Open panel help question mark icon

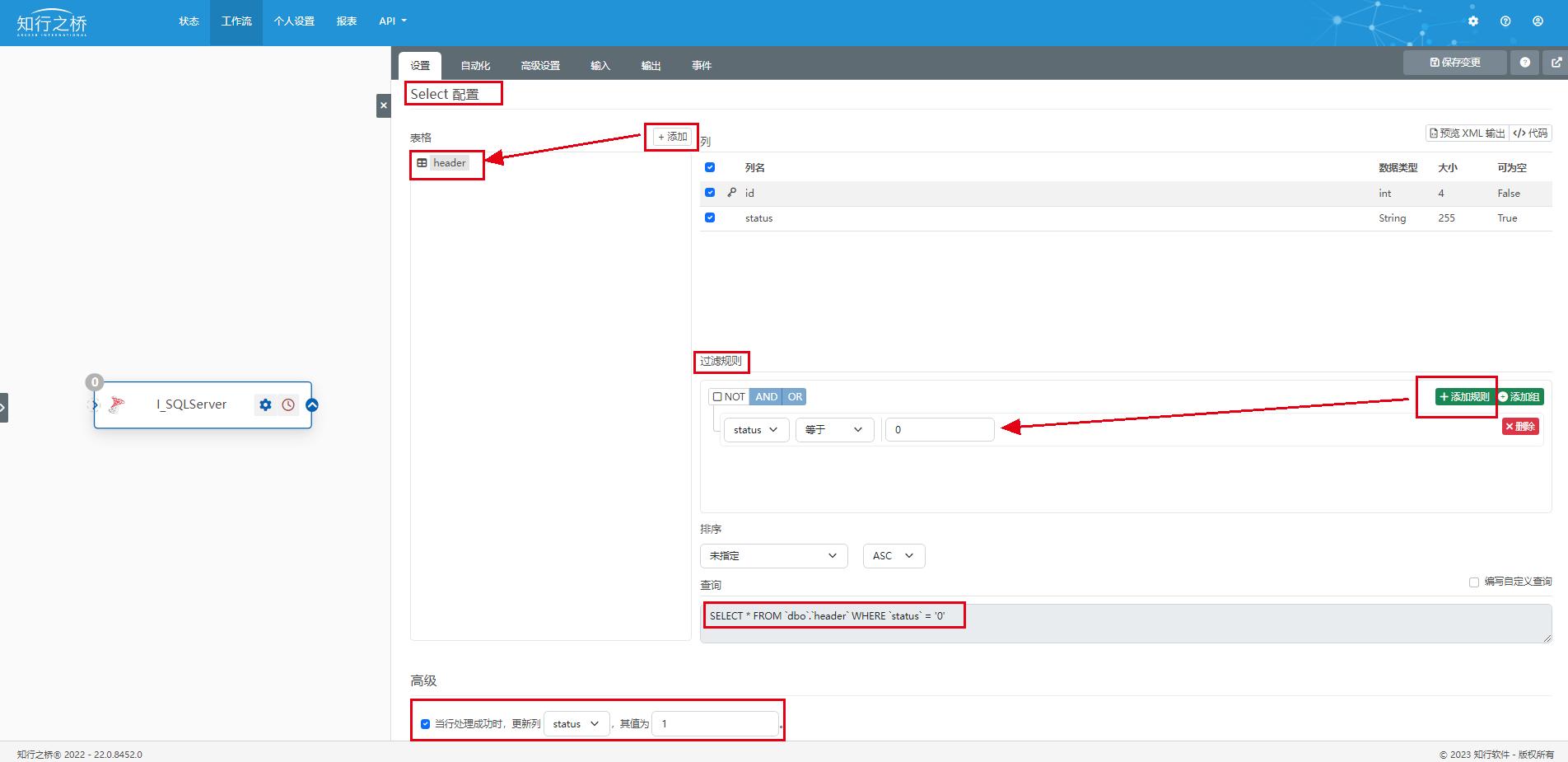click(x=1525, y=63)
